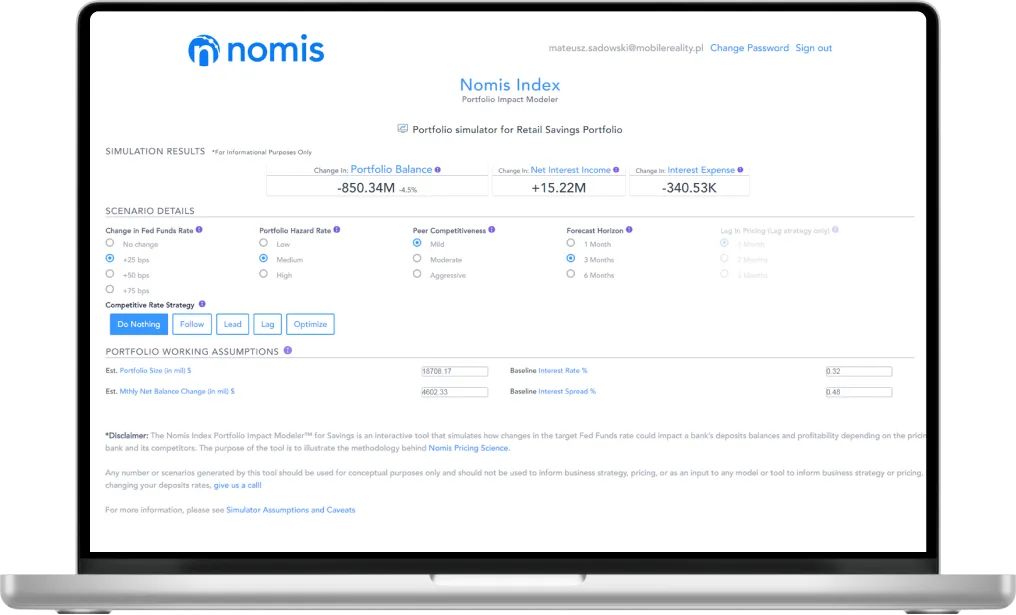The height and width of the screenshot is (615, 1016).
Task: Select Aggressive peer competitiveness
Action: click(x=417, y=275)
